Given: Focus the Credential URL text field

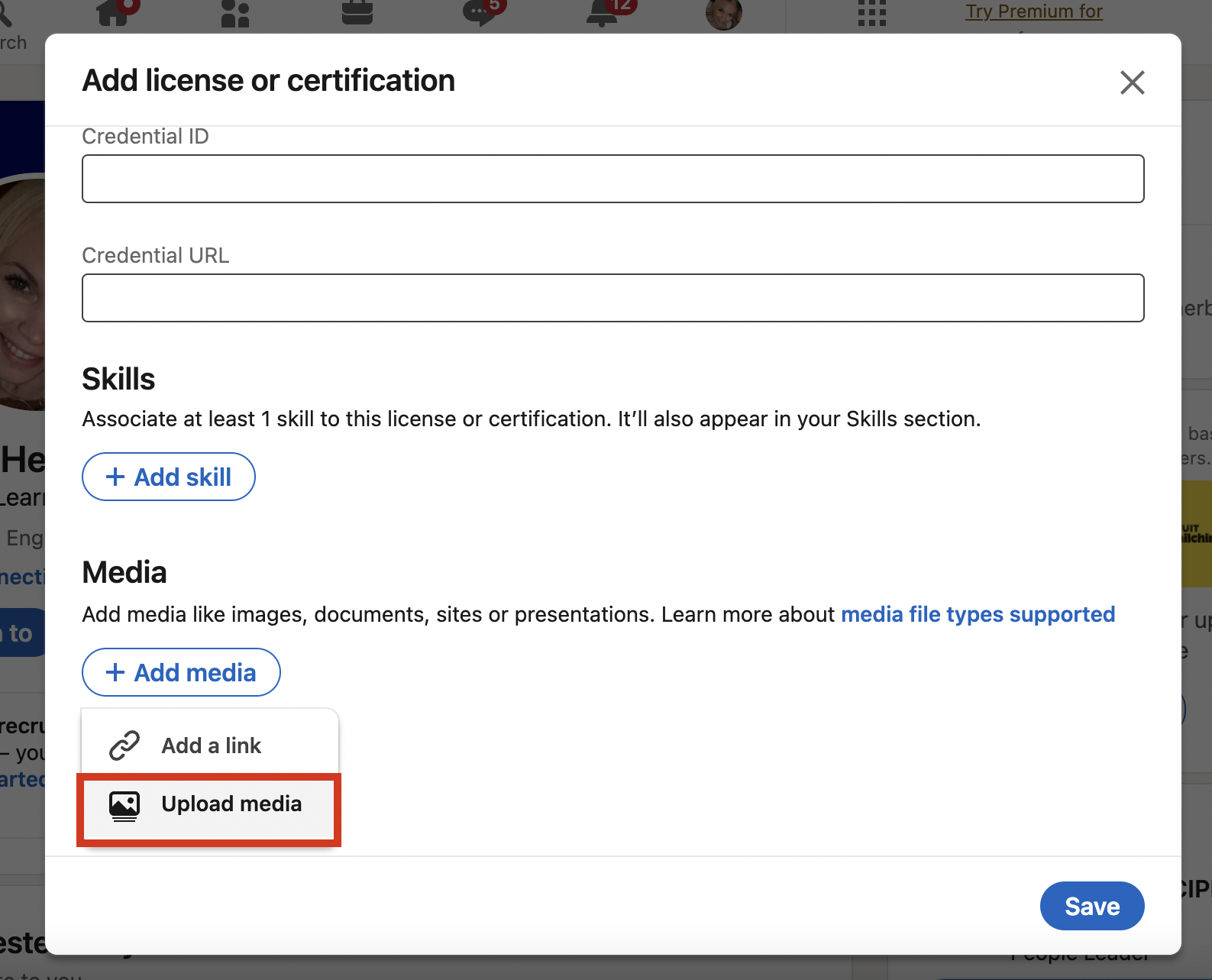Looking at the screenshot, I should pyautogui.click(x=612, y=298).
